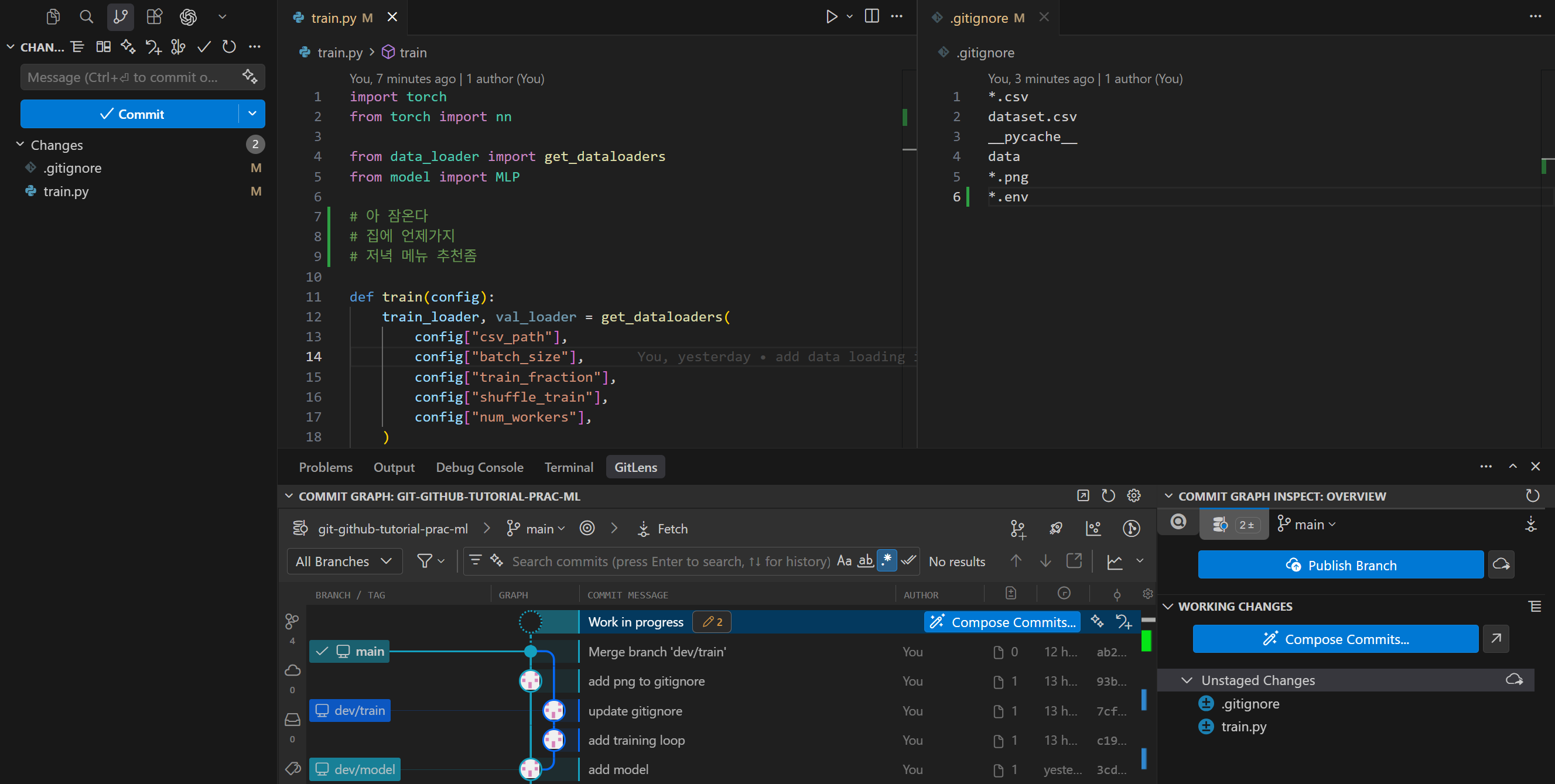
Task: Open the ChatGPT icon in the activity bar
Action: click(189, 17)
